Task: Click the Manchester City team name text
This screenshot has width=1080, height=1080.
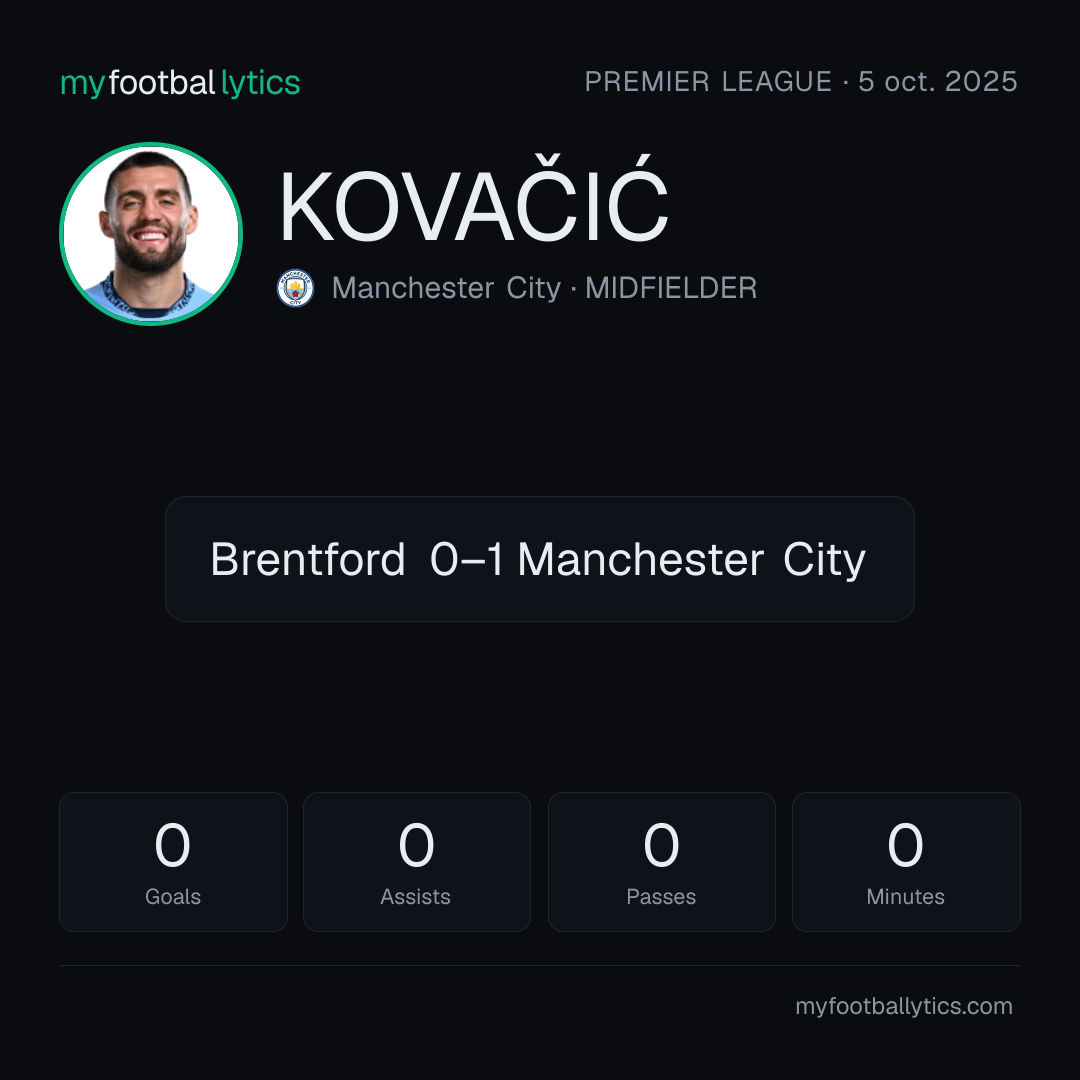Action: pos(446,288)
